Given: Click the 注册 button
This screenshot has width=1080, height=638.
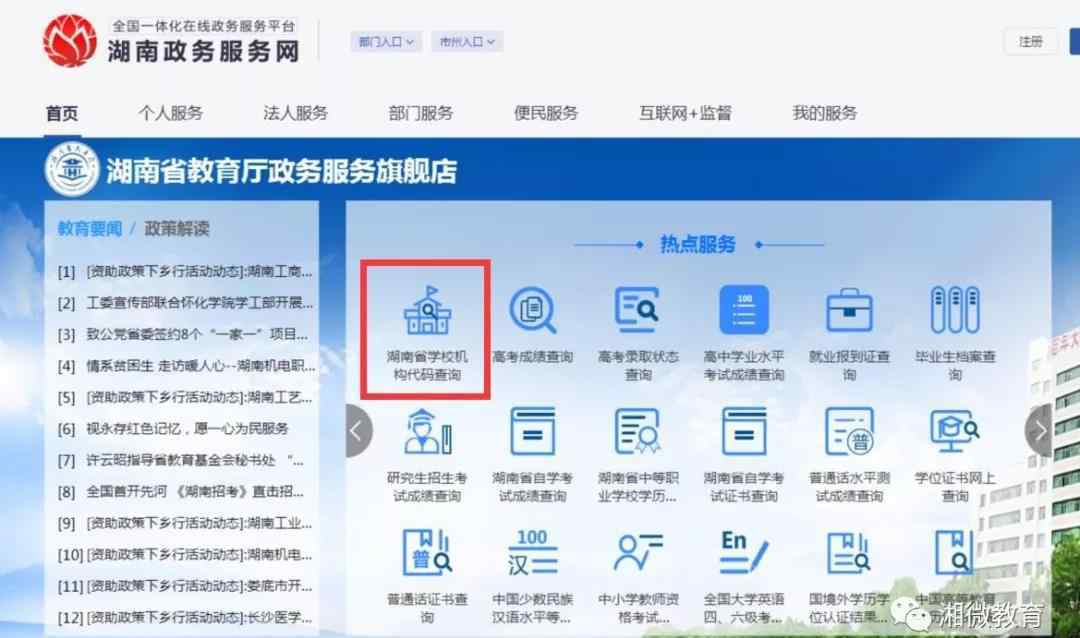Looking at the screenshot, I should coord(1030,42).
